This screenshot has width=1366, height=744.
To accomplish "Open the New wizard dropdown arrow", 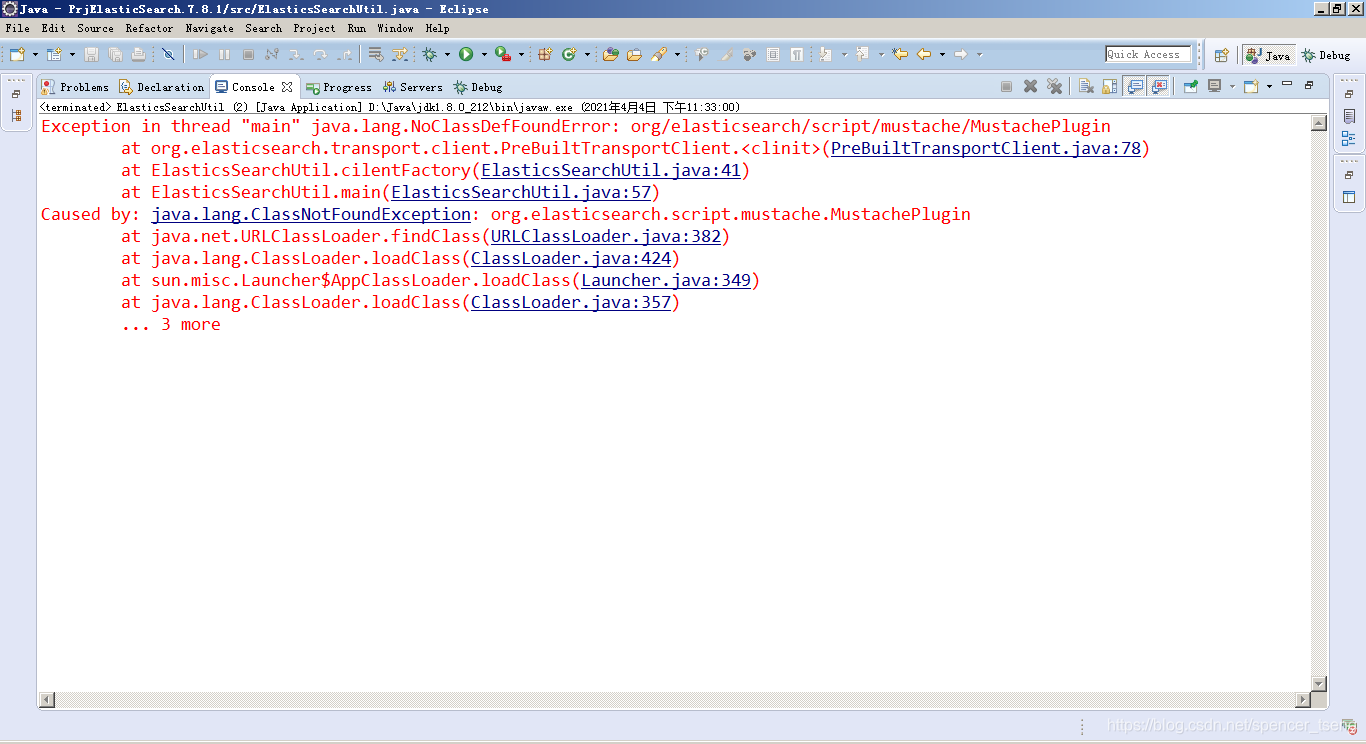I will point(33,55).
